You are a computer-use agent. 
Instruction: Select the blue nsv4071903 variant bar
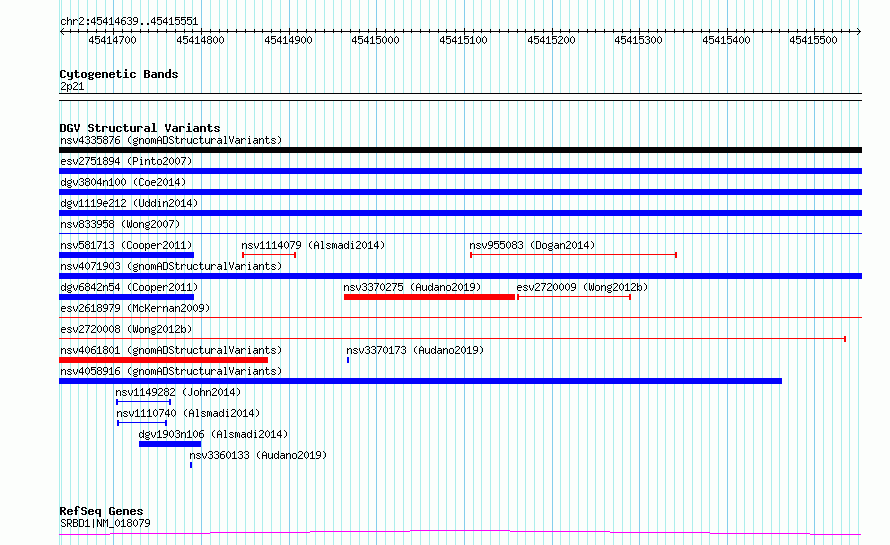pyautogui.click(x=460, y=276)
